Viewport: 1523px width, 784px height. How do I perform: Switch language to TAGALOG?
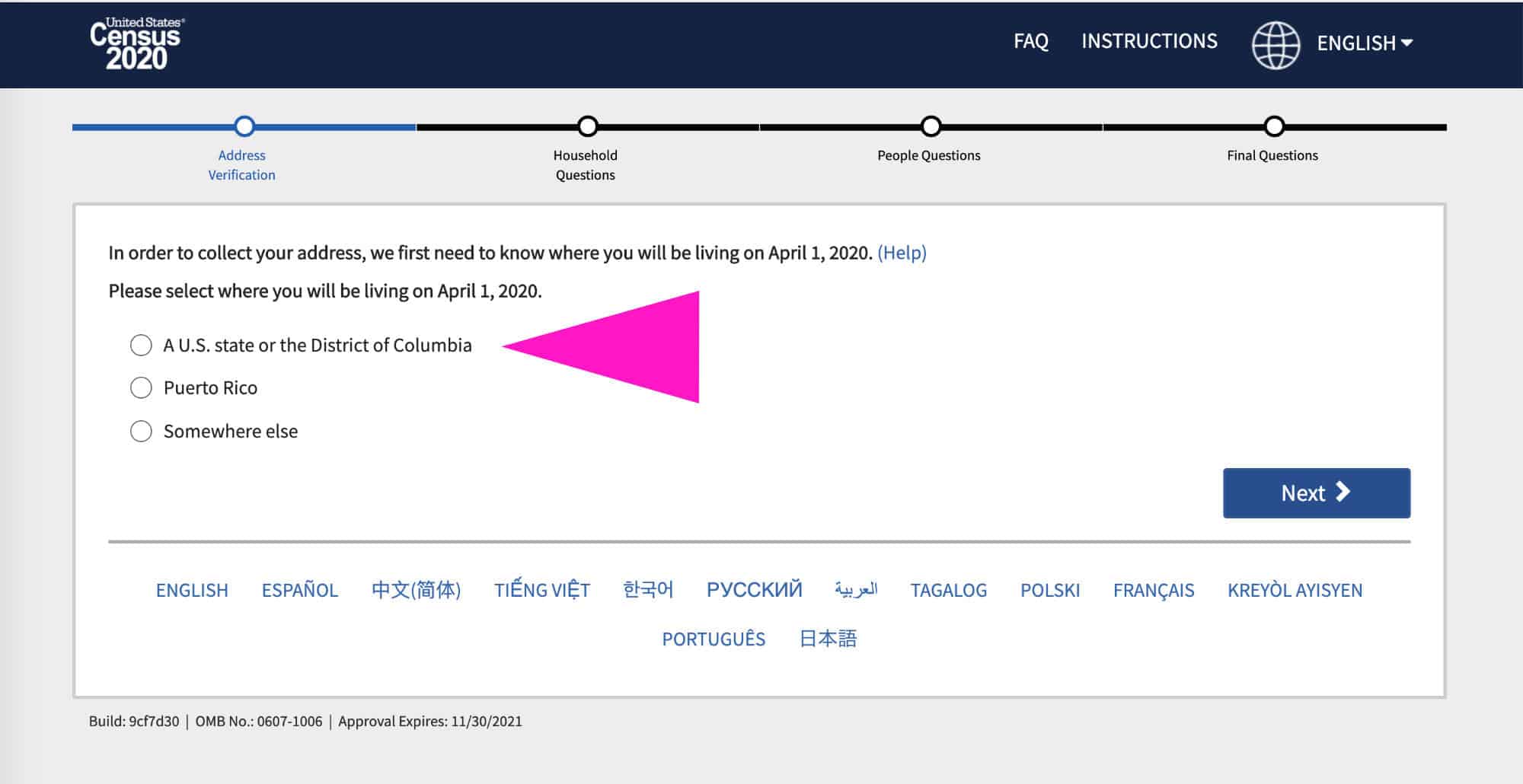click(949, 590)
